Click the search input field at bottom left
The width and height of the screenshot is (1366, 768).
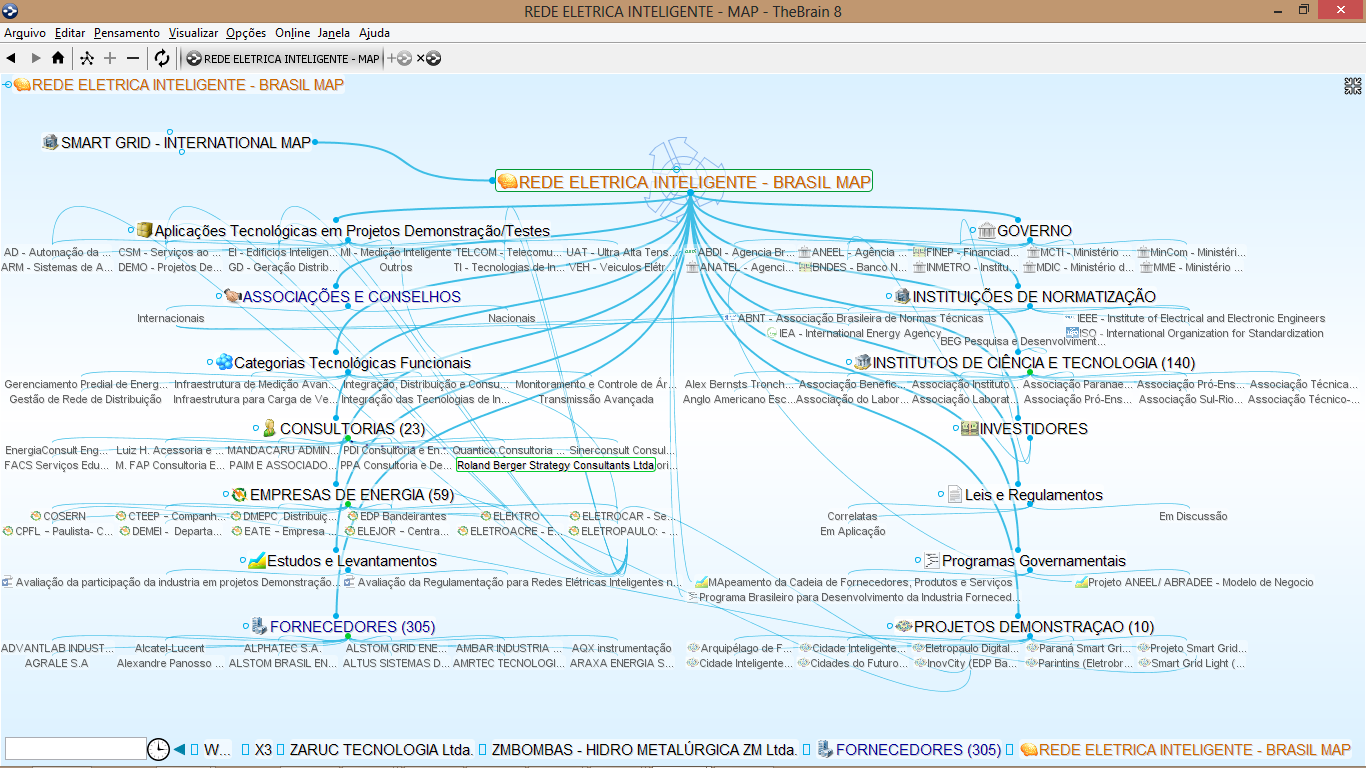[x=76, y=749]
